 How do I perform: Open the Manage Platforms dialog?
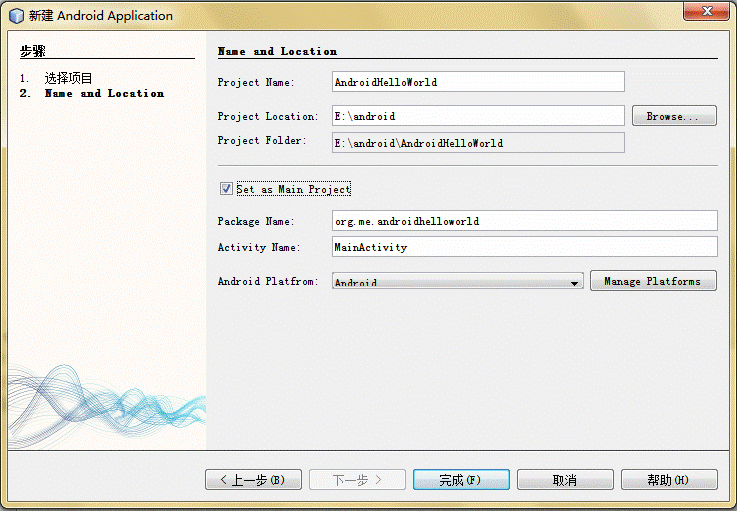pos(653,281)
